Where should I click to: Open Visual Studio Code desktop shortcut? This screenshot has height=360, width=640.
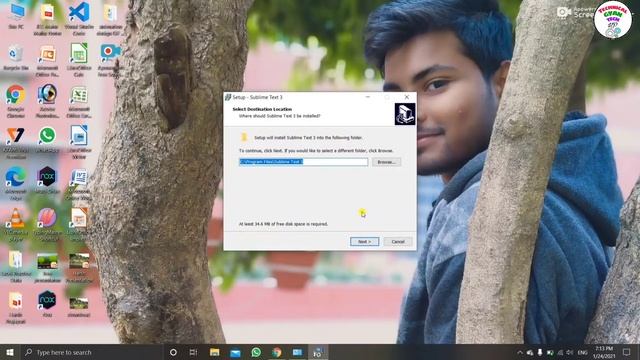[x=79, y=17]
